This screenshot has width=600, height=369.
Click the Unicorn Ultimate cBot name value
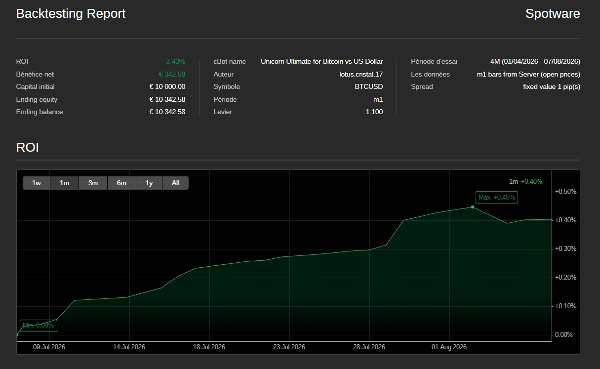(322, 62)
